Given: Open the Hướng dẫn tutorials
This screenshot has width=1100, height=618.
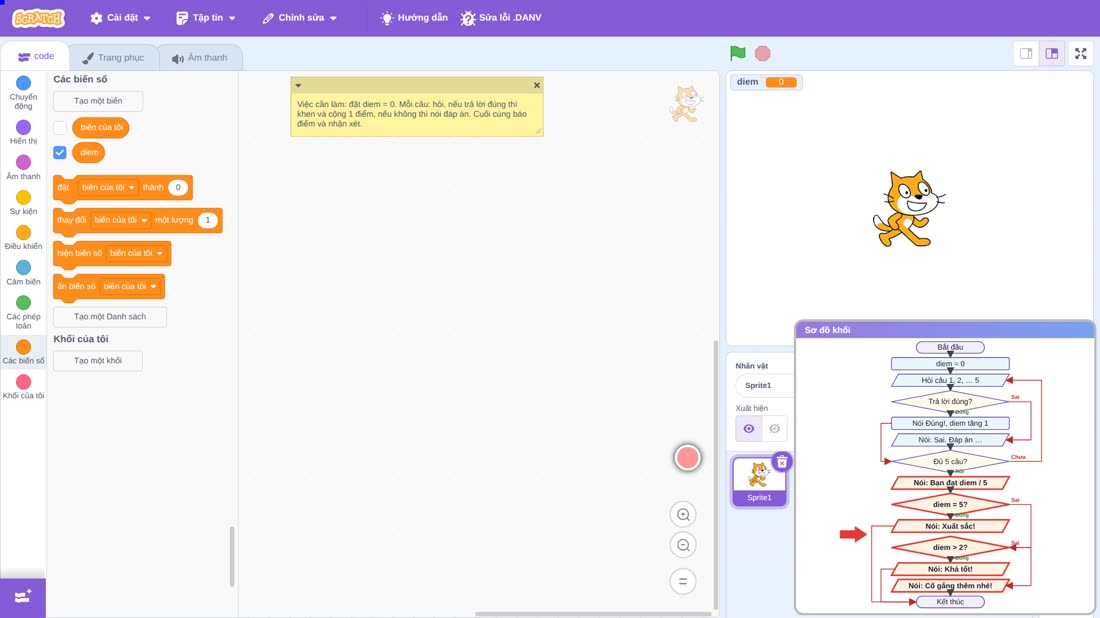Looking at the screenshot, I should click(x=414, y=18).
